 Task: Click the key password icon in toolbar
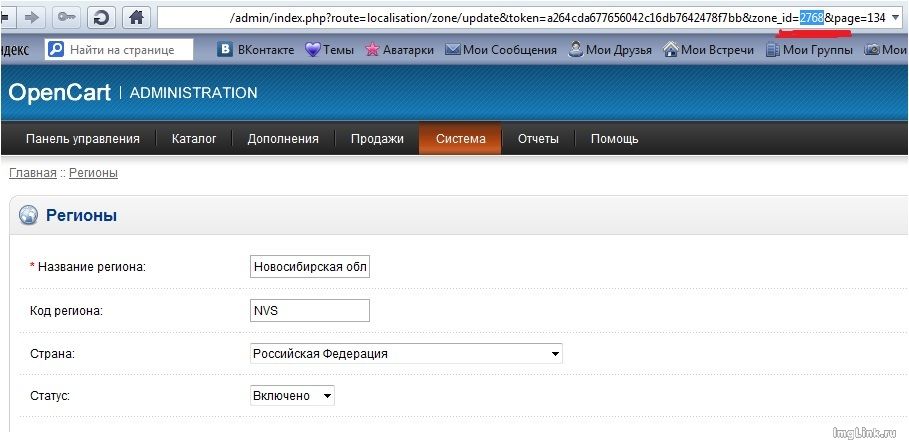[66, 18]
